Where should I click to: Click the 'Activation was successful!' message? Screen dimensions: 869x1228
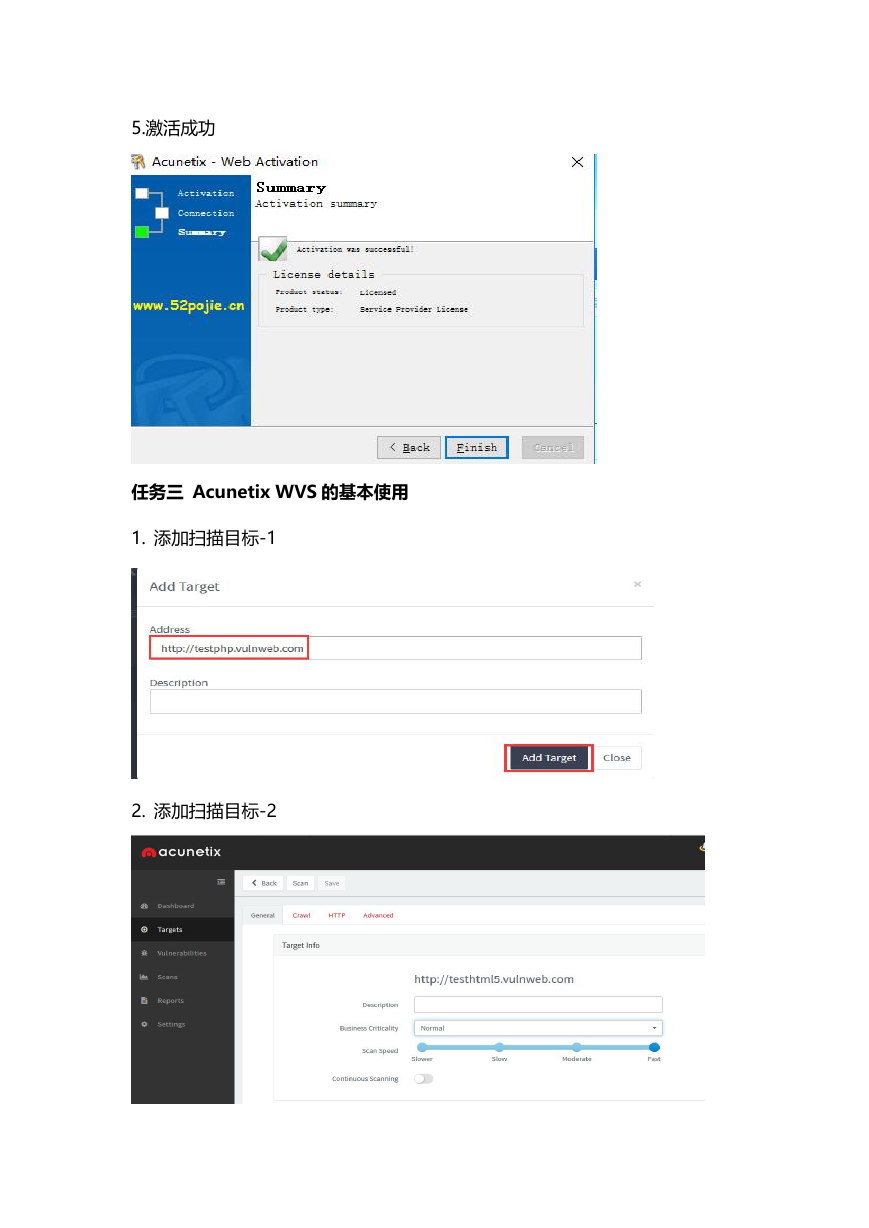click(x=355, y=249)
